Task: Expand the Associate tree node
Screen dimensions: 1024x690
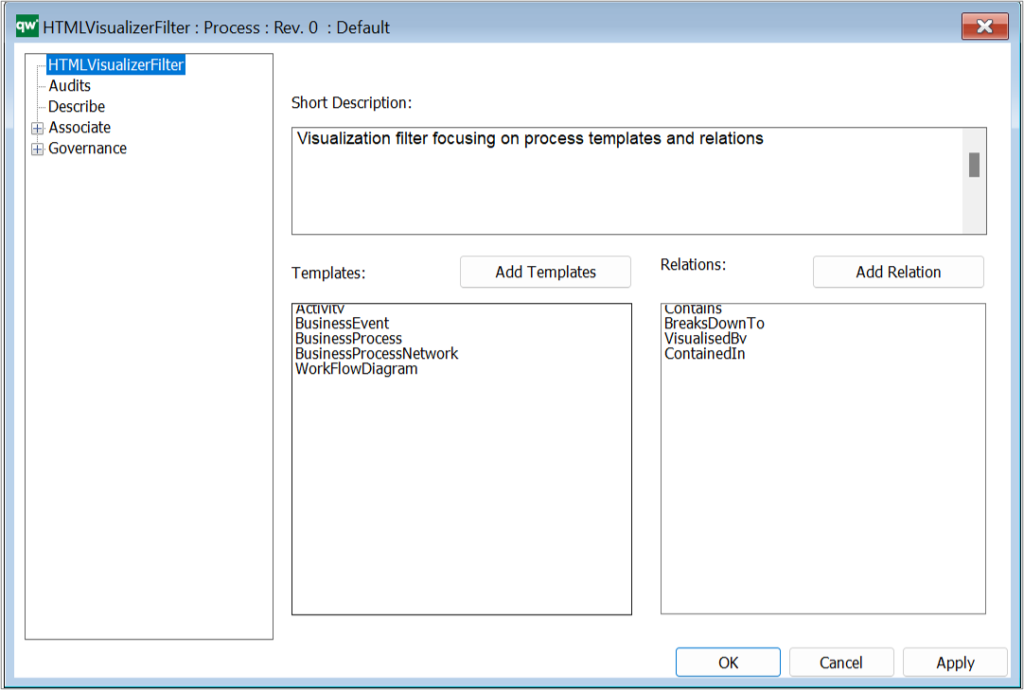Action: [37, 127]
